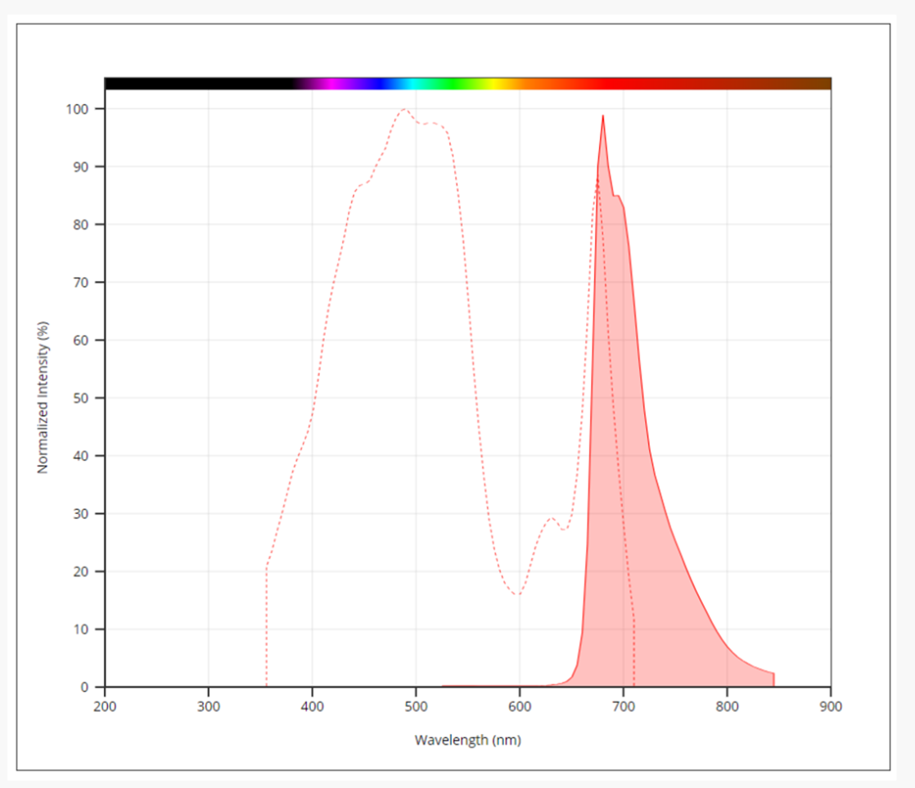Click the 'Wavelength (nm)' axis title
Viewport: 915px width, 788px height.
click(x=467, y=740)
